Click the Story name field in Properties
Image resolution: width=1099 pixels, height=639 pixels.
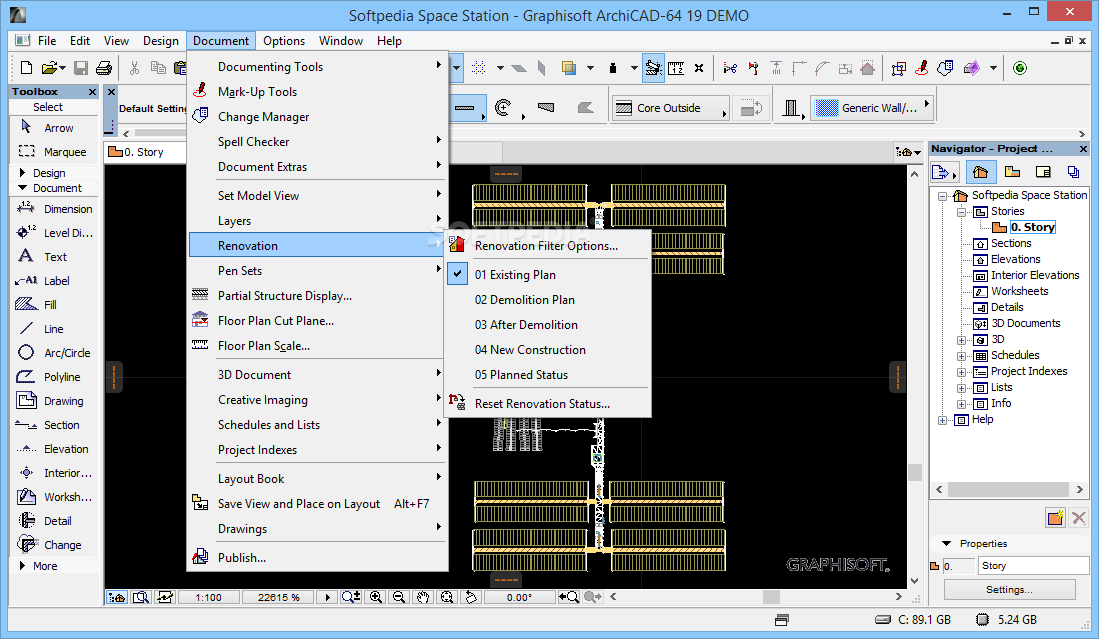pyautogui.click(x=1033, y=565)
